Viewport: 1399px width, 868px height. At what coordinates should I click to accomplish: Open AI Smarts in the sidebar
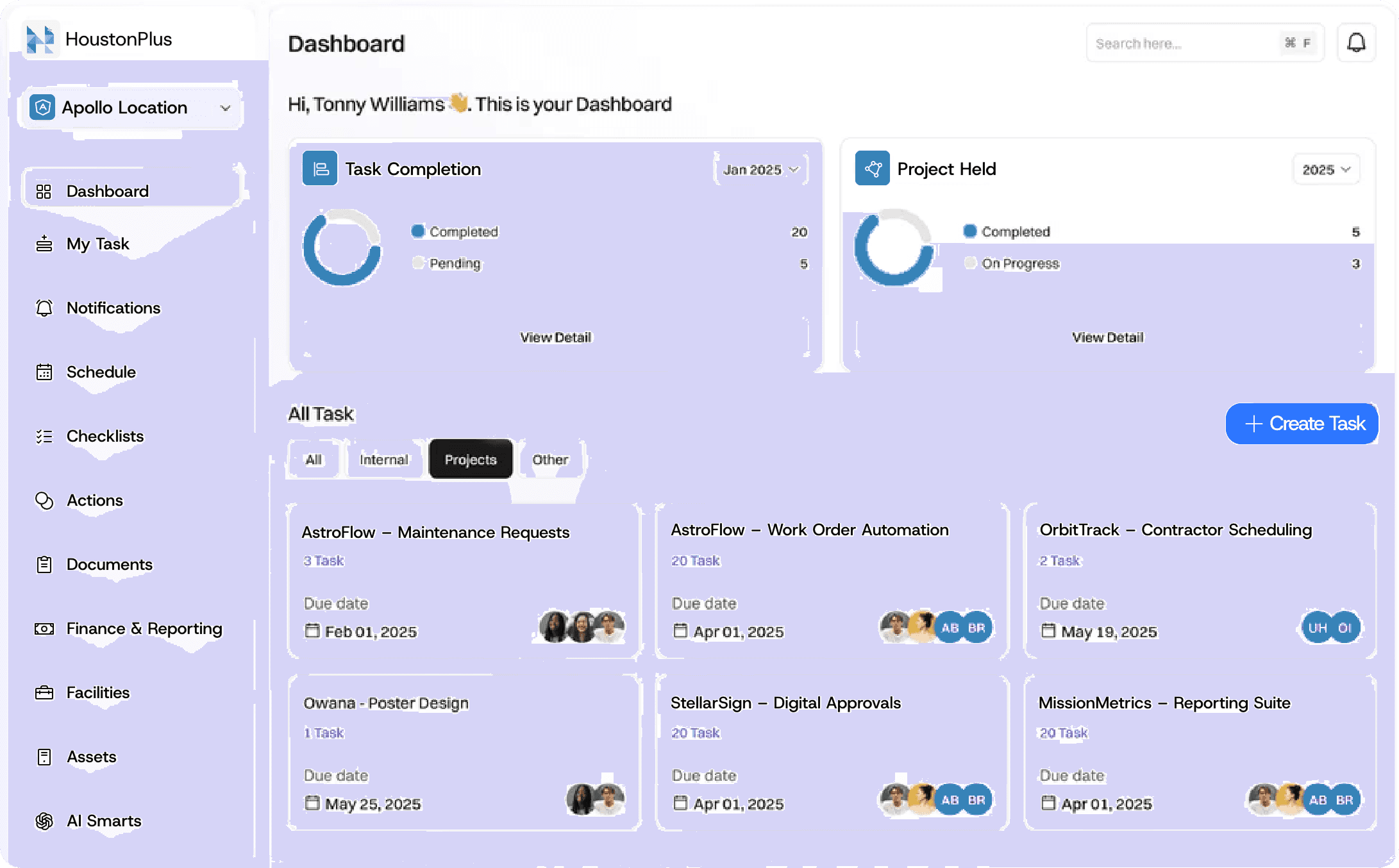click(104, 821)
